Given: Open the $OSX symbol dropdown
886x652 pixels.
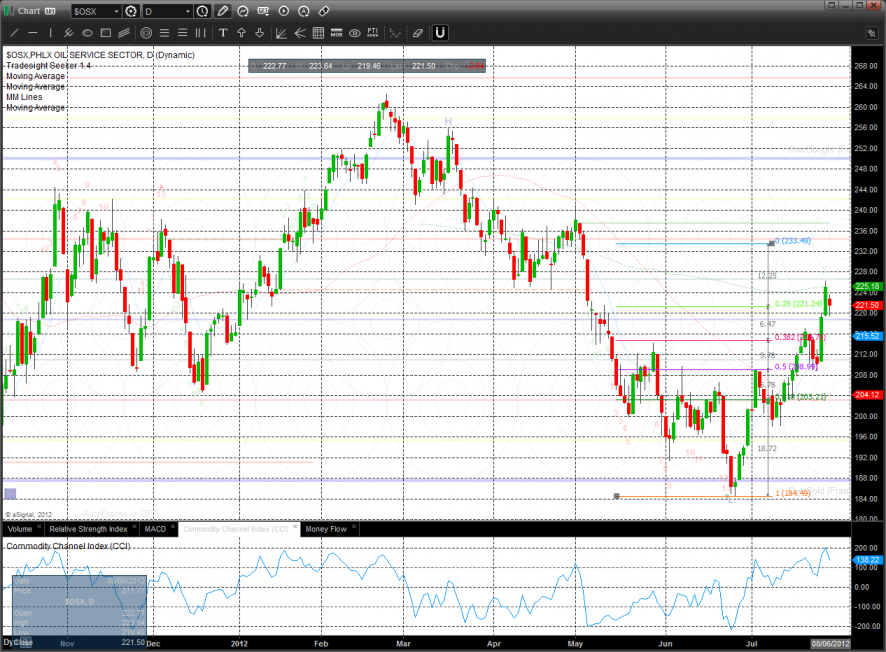Looking at the screenshot, I should tap(114, 11).
